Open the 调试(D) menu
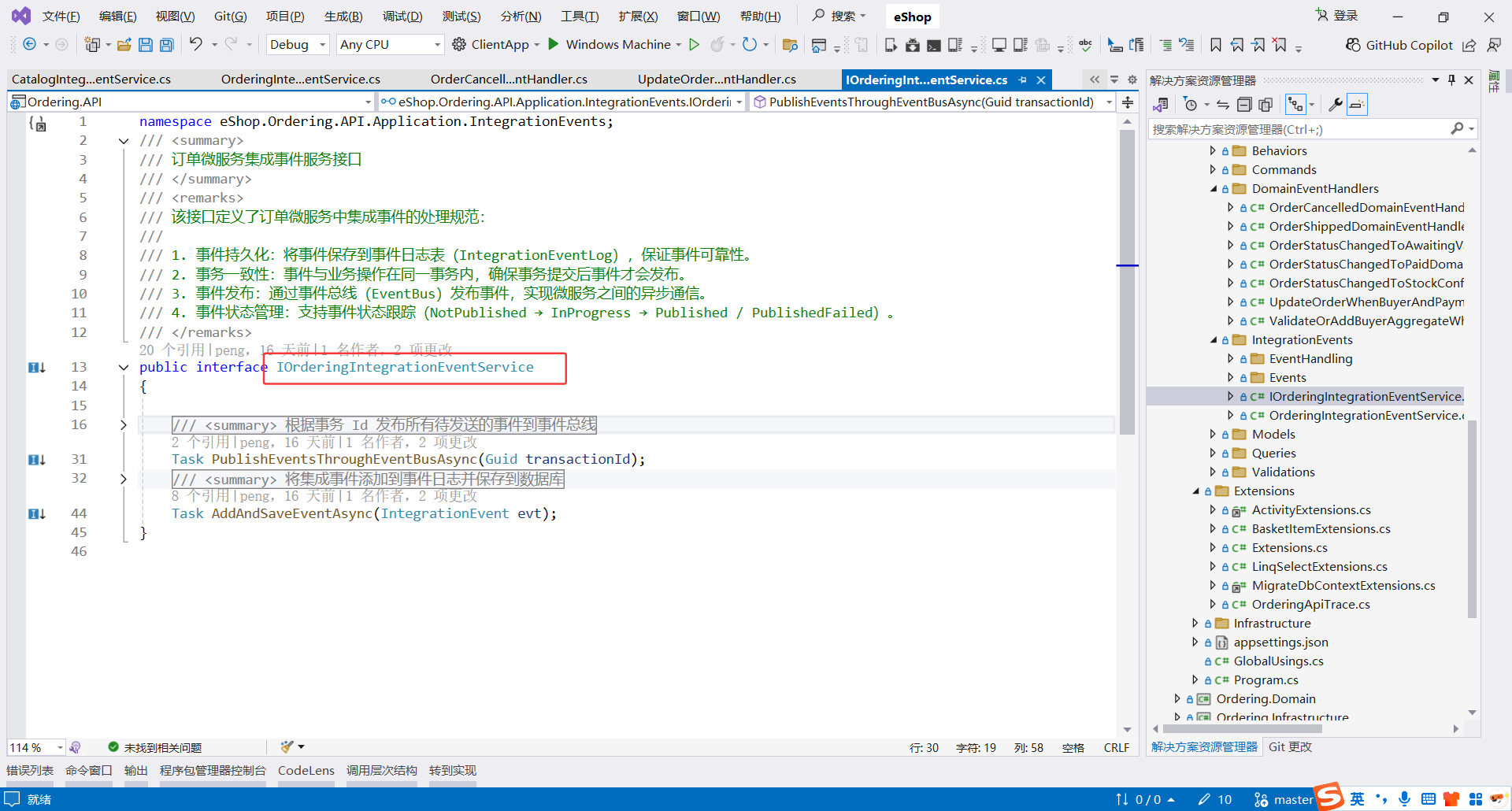This screenshot has height=811, width=1512. pos(402,16)
